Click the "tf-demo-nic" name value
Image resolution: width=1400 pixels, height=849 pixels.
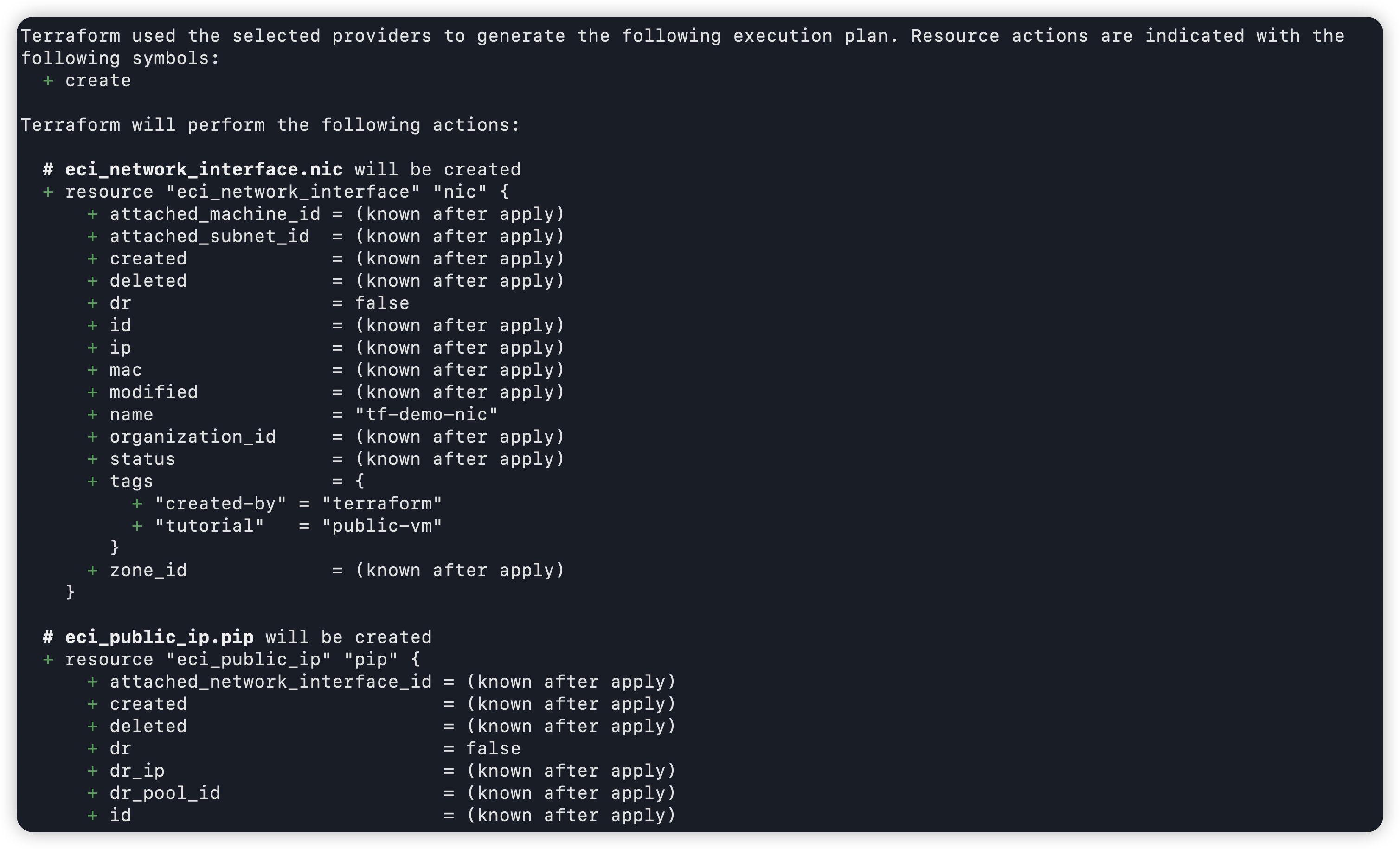426,414
